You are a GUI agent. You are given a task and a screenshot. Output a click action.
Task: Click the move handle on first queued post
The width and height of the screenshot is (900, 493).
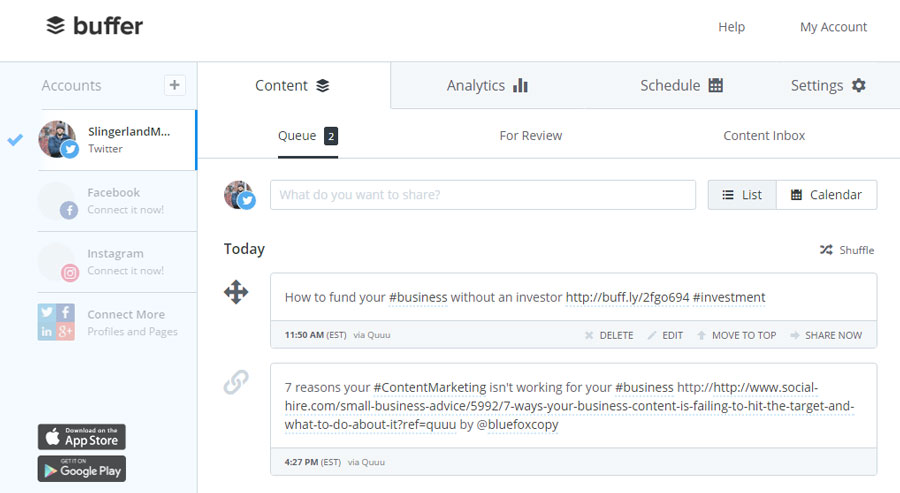[x=236, y=292]
